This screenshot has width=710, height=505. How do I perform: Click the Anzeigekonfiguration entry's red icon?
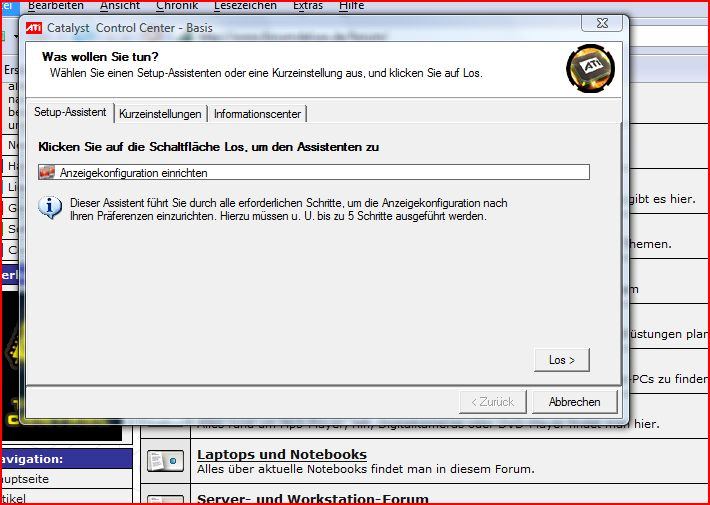pyautogui.click(x=47, y=173)
